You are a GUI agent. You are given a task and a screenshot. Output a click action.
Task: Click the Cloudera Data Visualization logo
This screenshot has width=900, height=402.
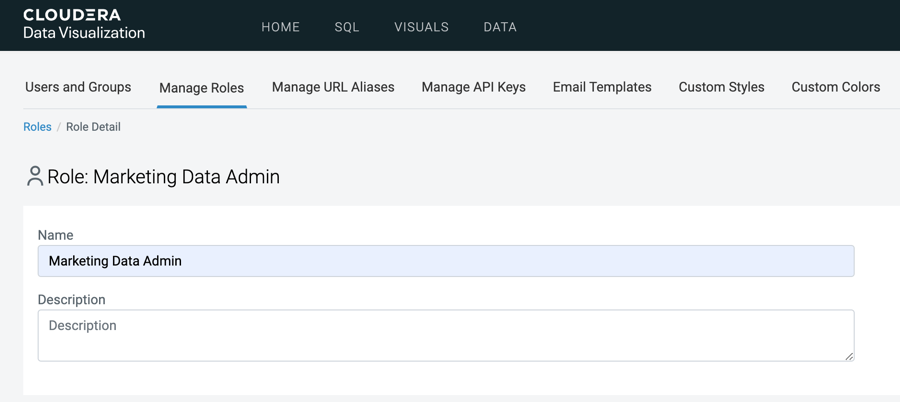pos(84,24)
